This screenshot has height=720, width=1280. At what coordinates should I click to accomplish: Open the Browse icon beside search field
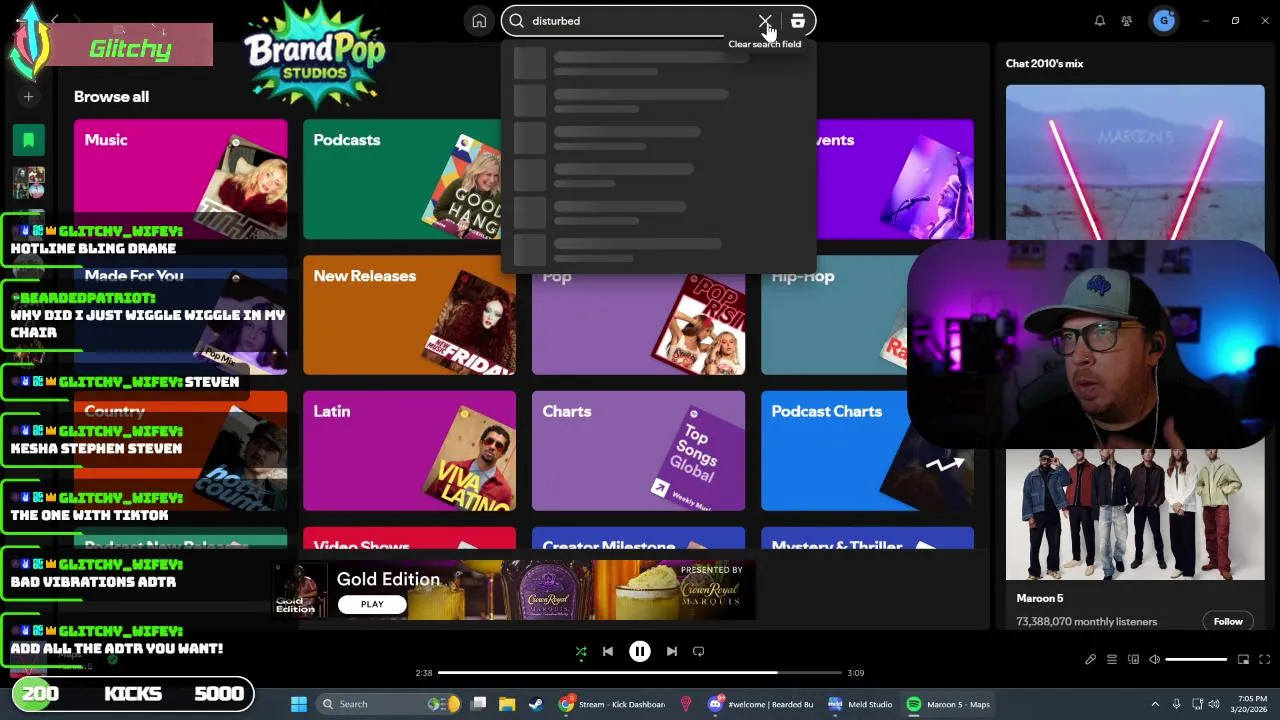[797, 21]
